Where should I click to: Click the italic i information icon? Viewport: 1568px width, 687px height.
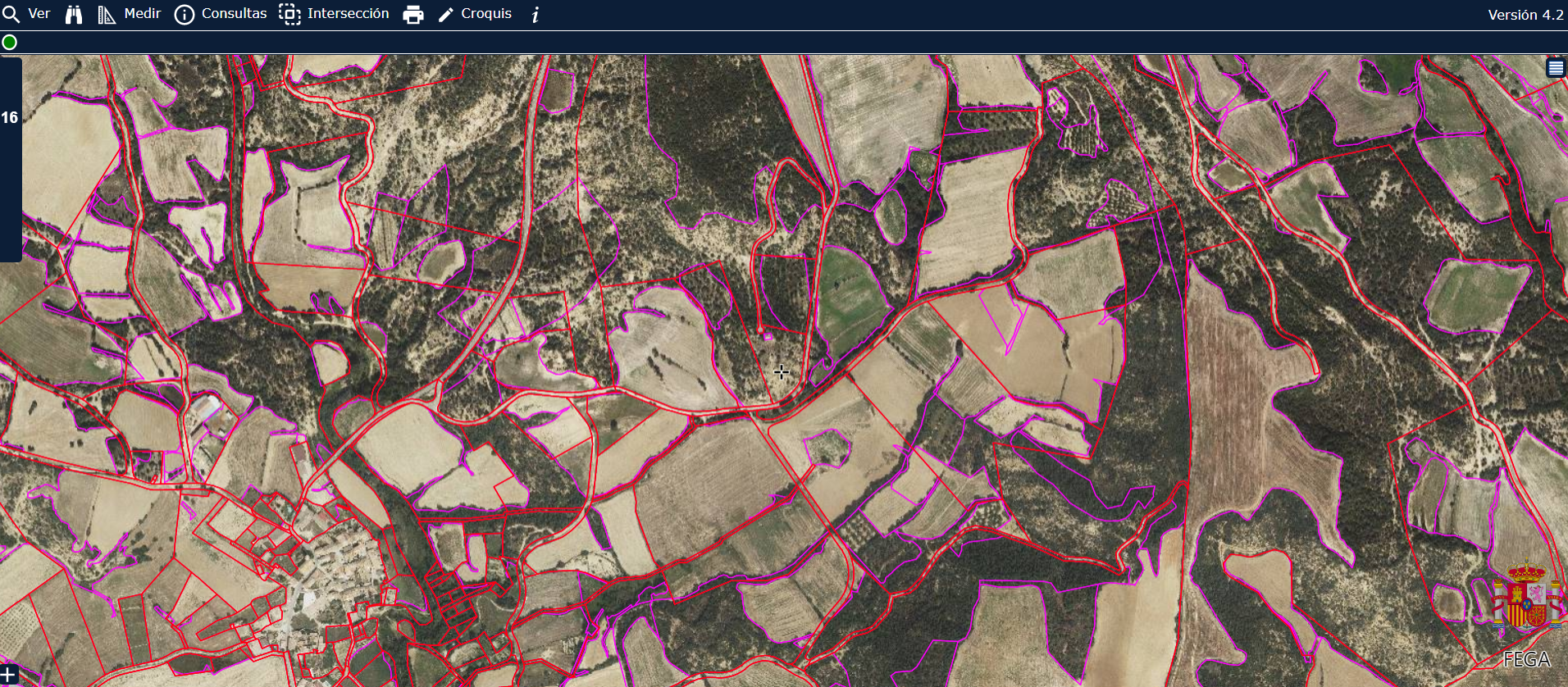pyautogui.click(x=536, y=15)
